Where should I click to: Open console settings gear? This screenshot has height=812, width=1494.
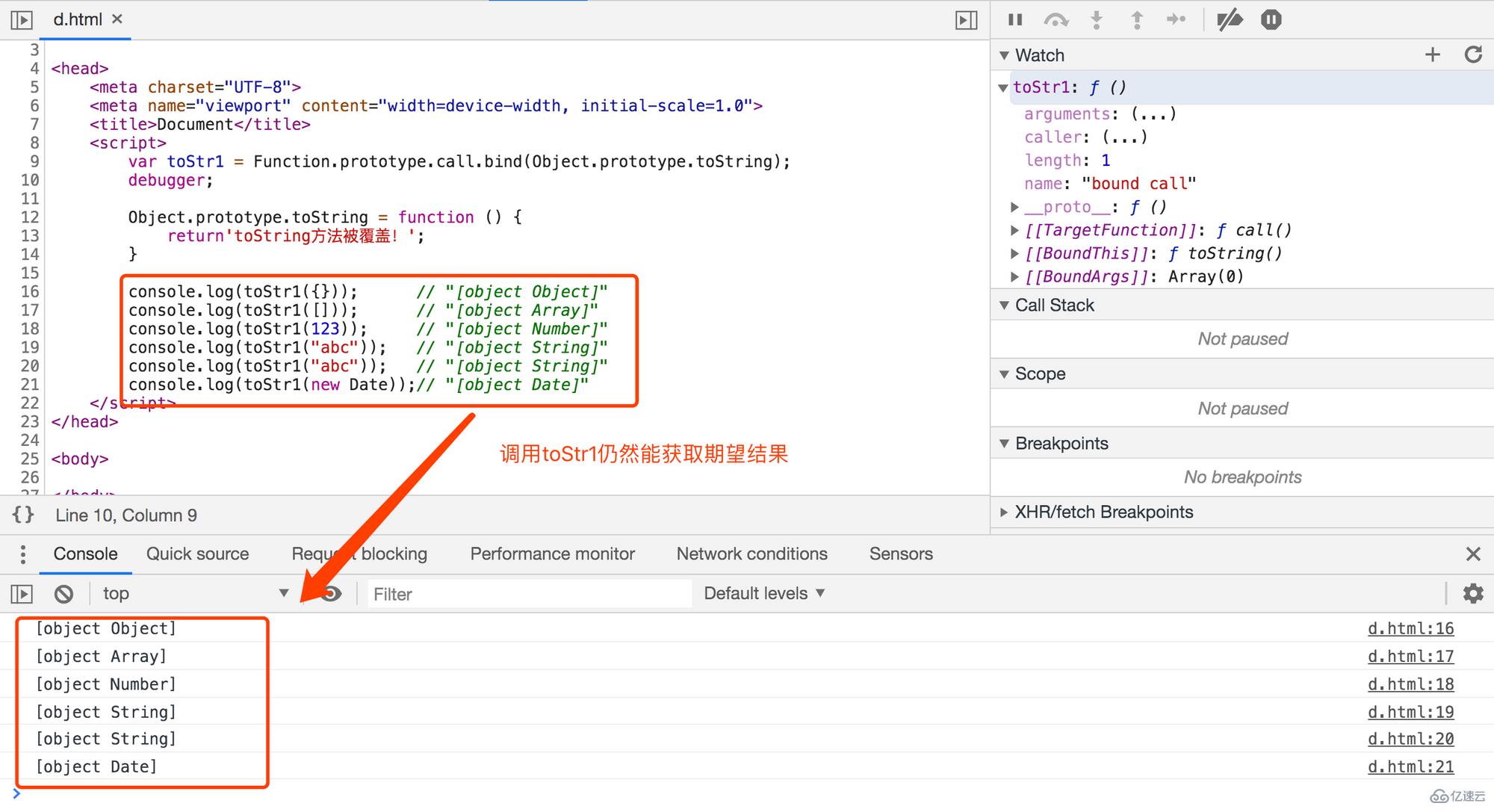[x=1472, y=593]
